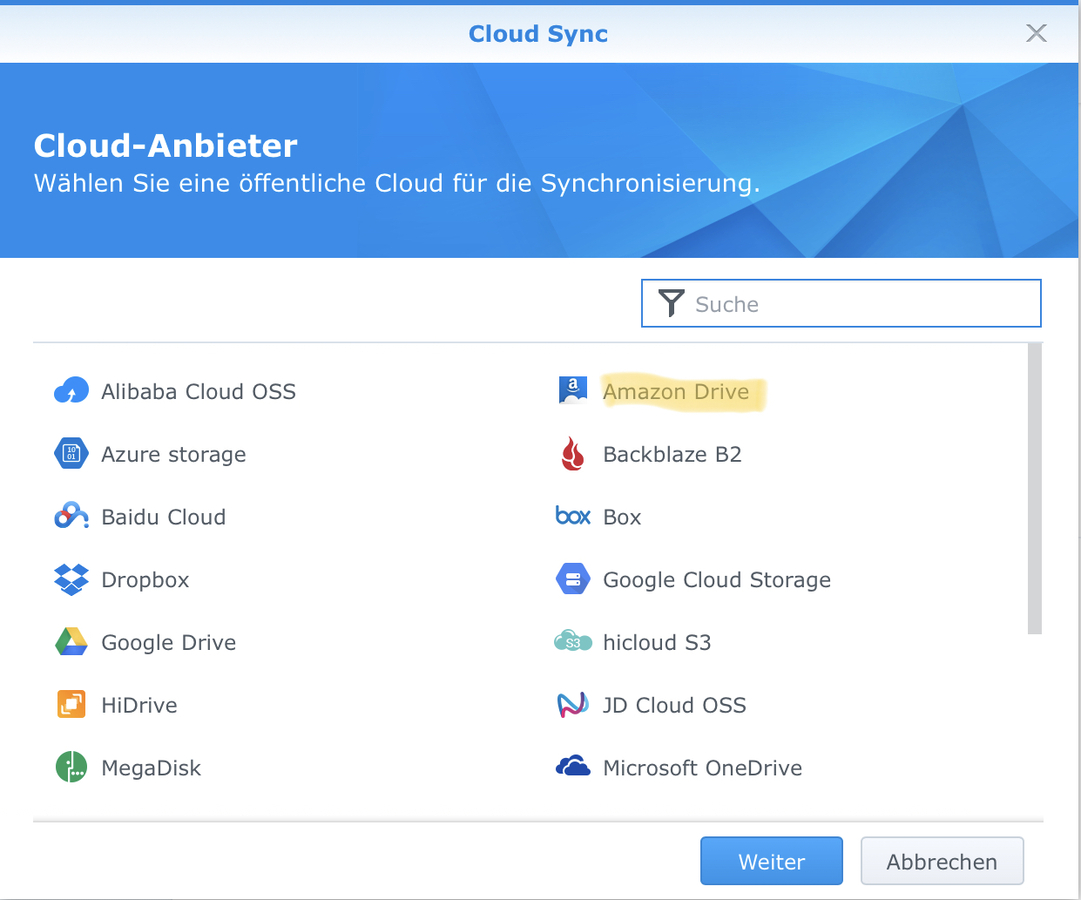Select the Amazon Drive icon
Screen dimensions: 1081x900
pyautogui.click(x=573, y=391)
